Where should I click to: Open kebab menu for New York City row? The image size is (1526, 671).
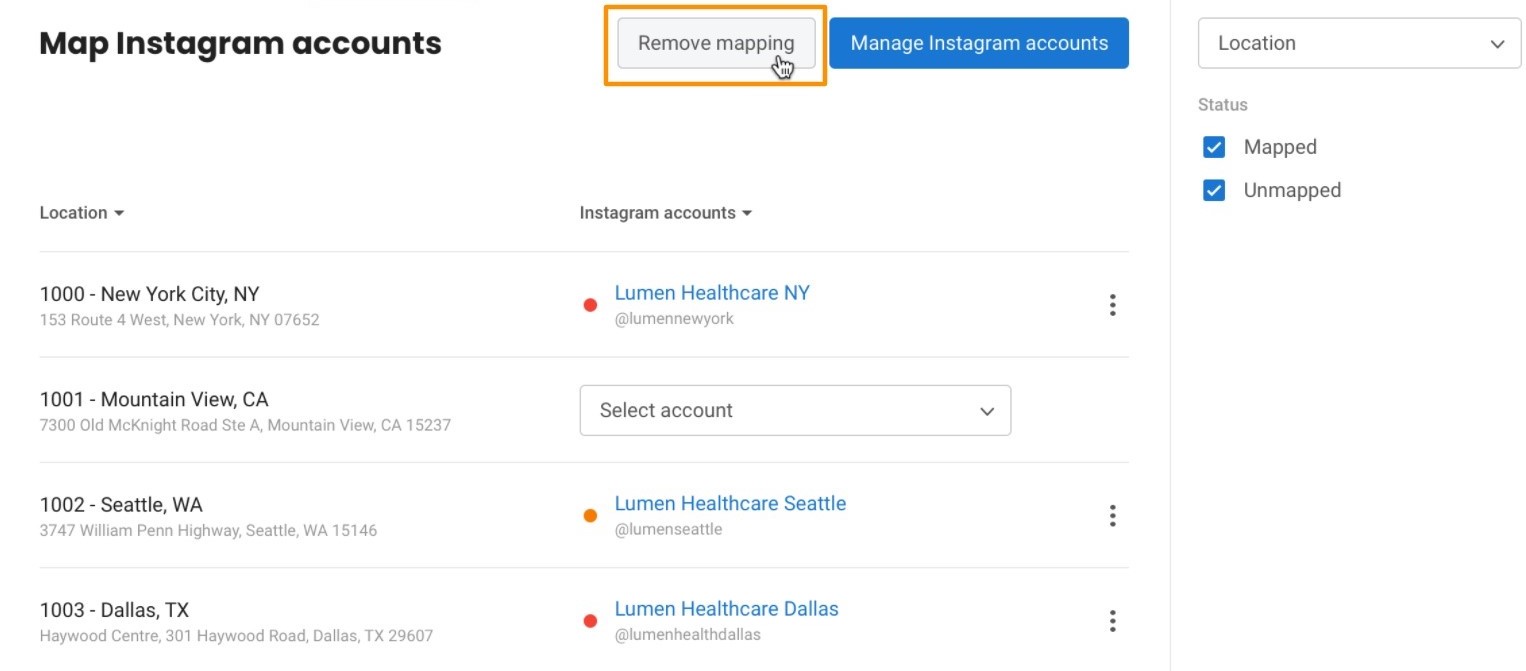(1112, 305)
